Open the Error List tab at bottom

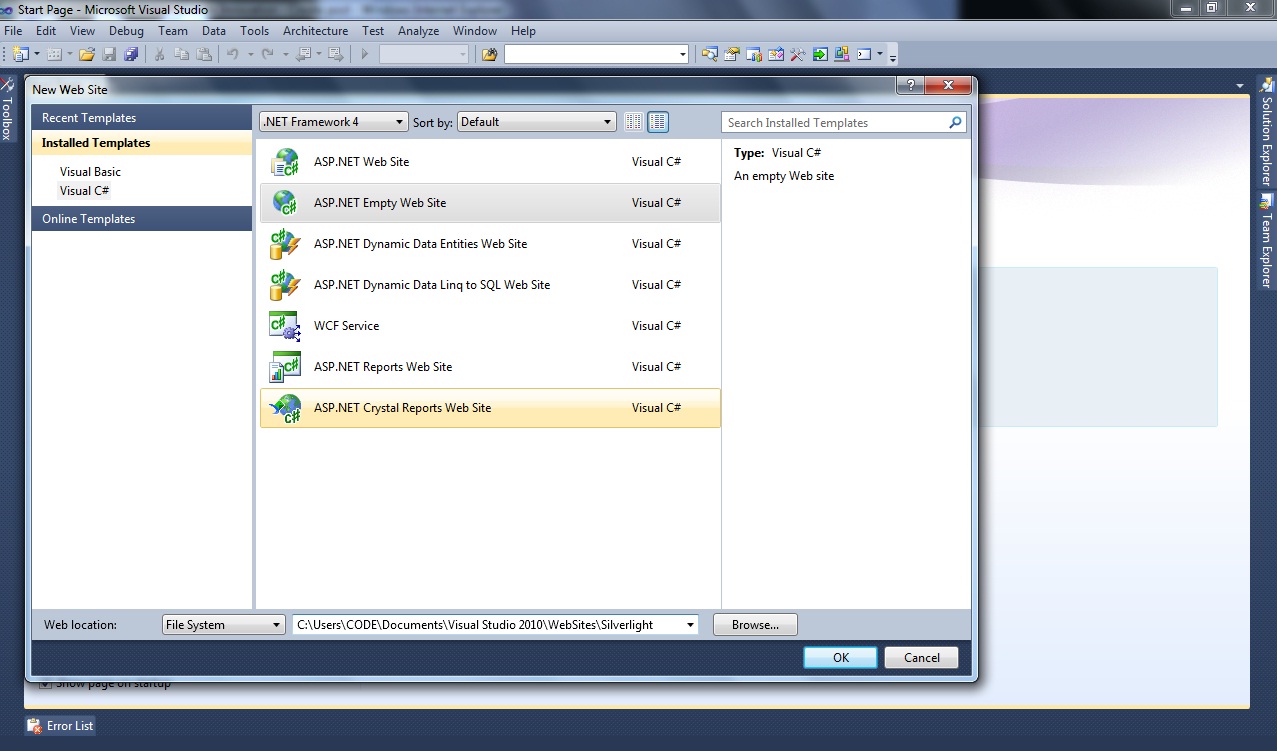click(x=61, y=726)
